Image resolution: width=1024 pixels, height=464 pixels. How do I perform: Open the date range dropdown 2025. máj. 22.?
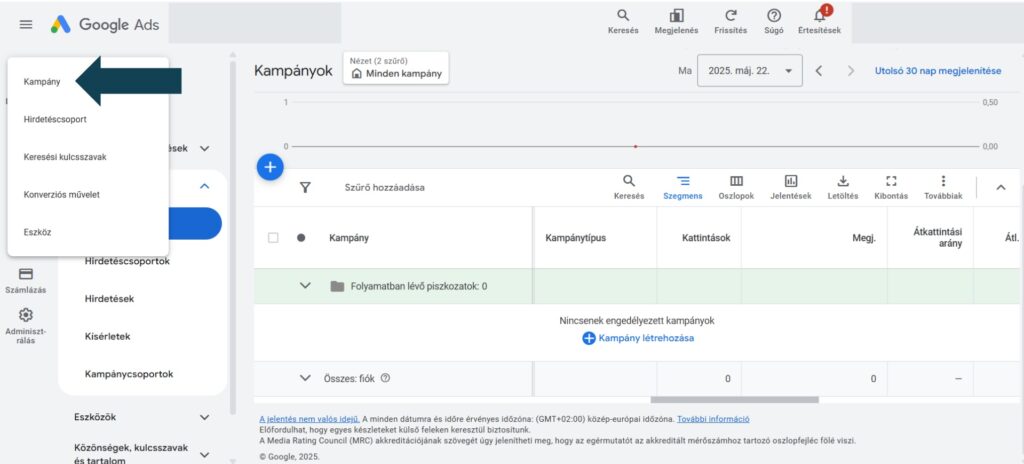click(749, 71)
